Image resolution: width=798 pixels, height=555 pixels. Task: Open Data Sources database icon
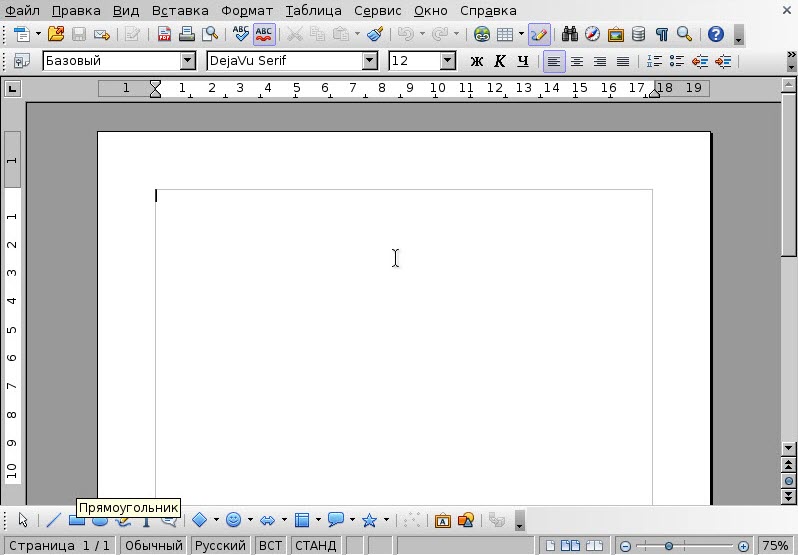click(x=638, y=35)
